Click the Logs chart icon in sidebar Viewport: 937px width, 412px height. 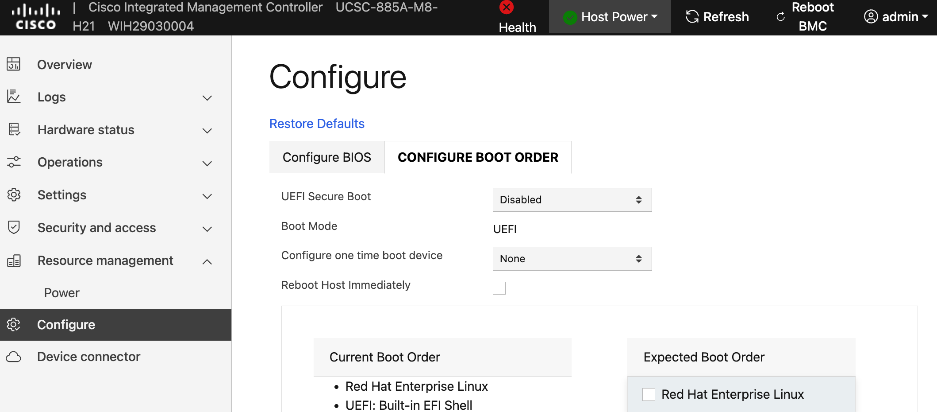pyautogui.click(x=14, y=97)
